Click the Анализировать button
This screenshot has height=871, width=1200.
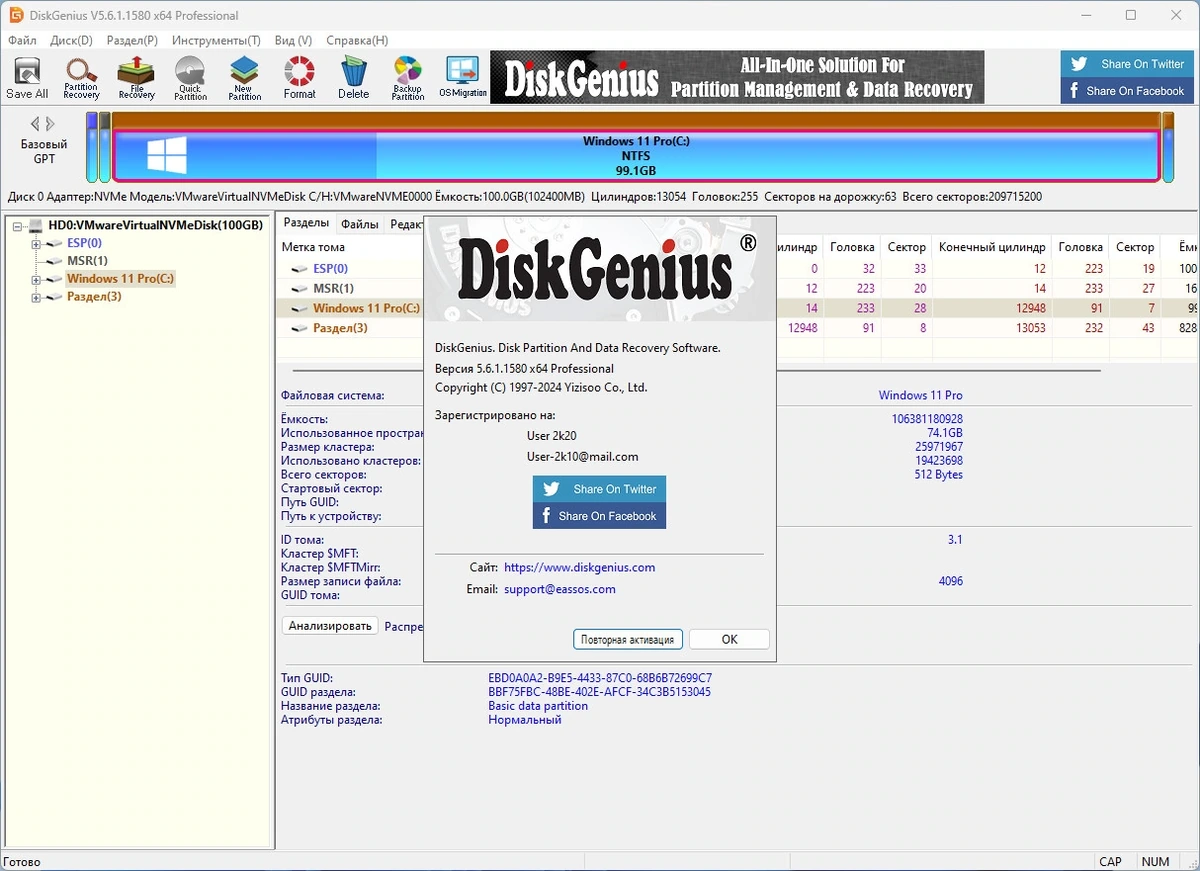click(x=330, y=626)
